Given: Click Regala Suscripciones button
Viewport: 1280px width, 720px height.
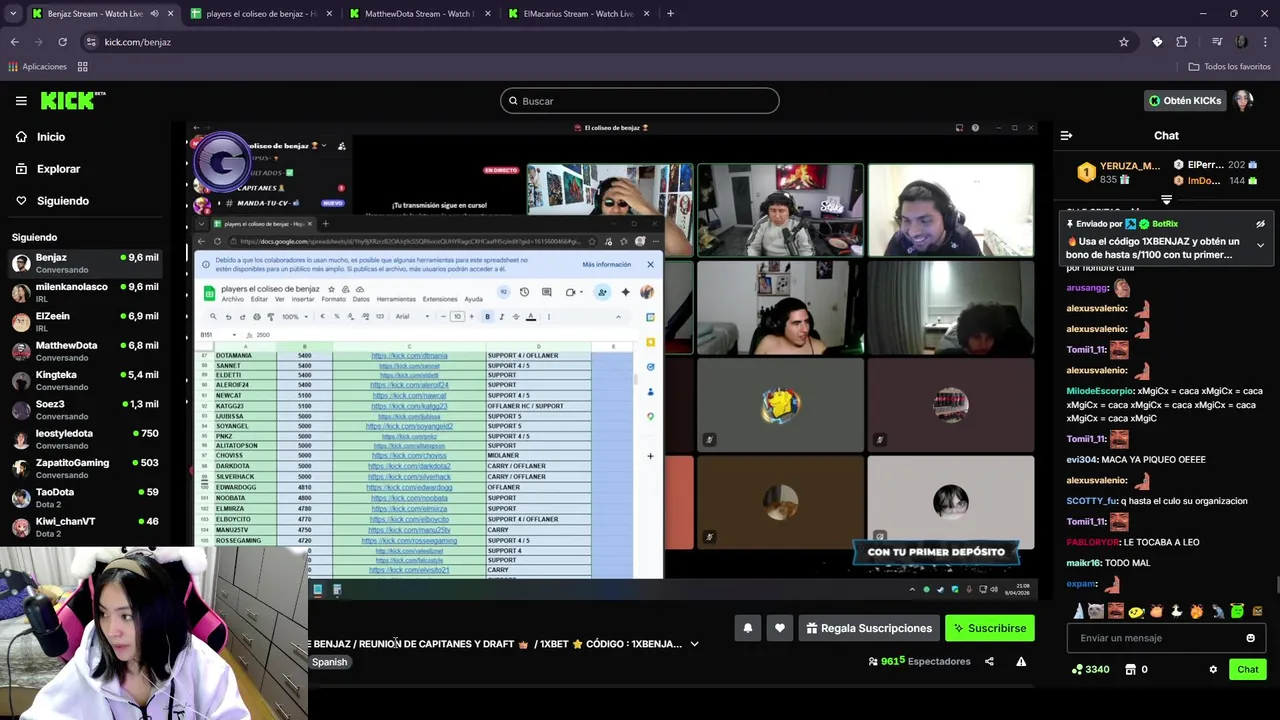Looking at the screenshot, I should (x=869, y=628).
